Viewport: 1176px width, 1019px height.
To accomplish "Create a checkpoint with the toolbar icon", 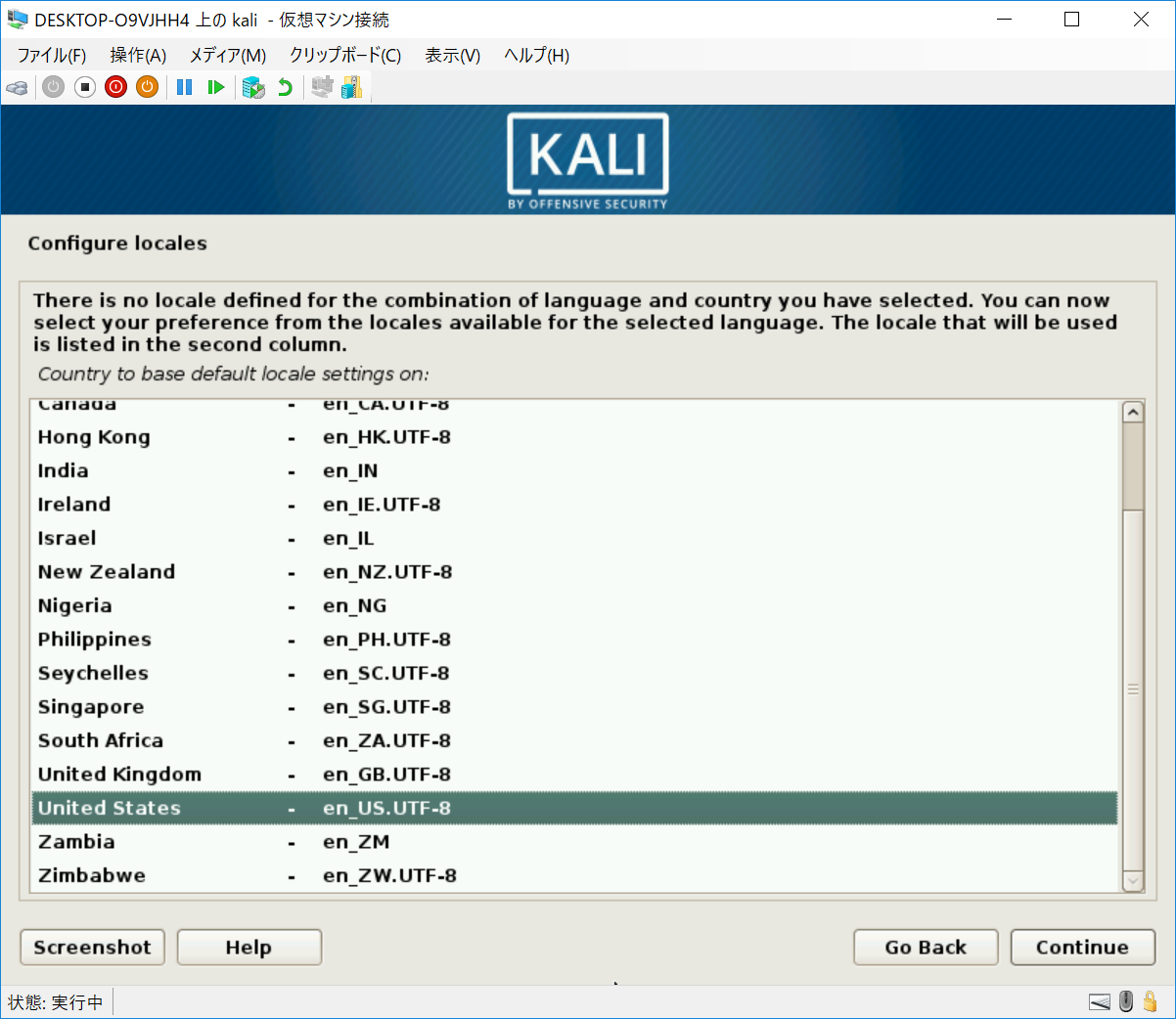I will pyautogui.click(x=253, y=87).
